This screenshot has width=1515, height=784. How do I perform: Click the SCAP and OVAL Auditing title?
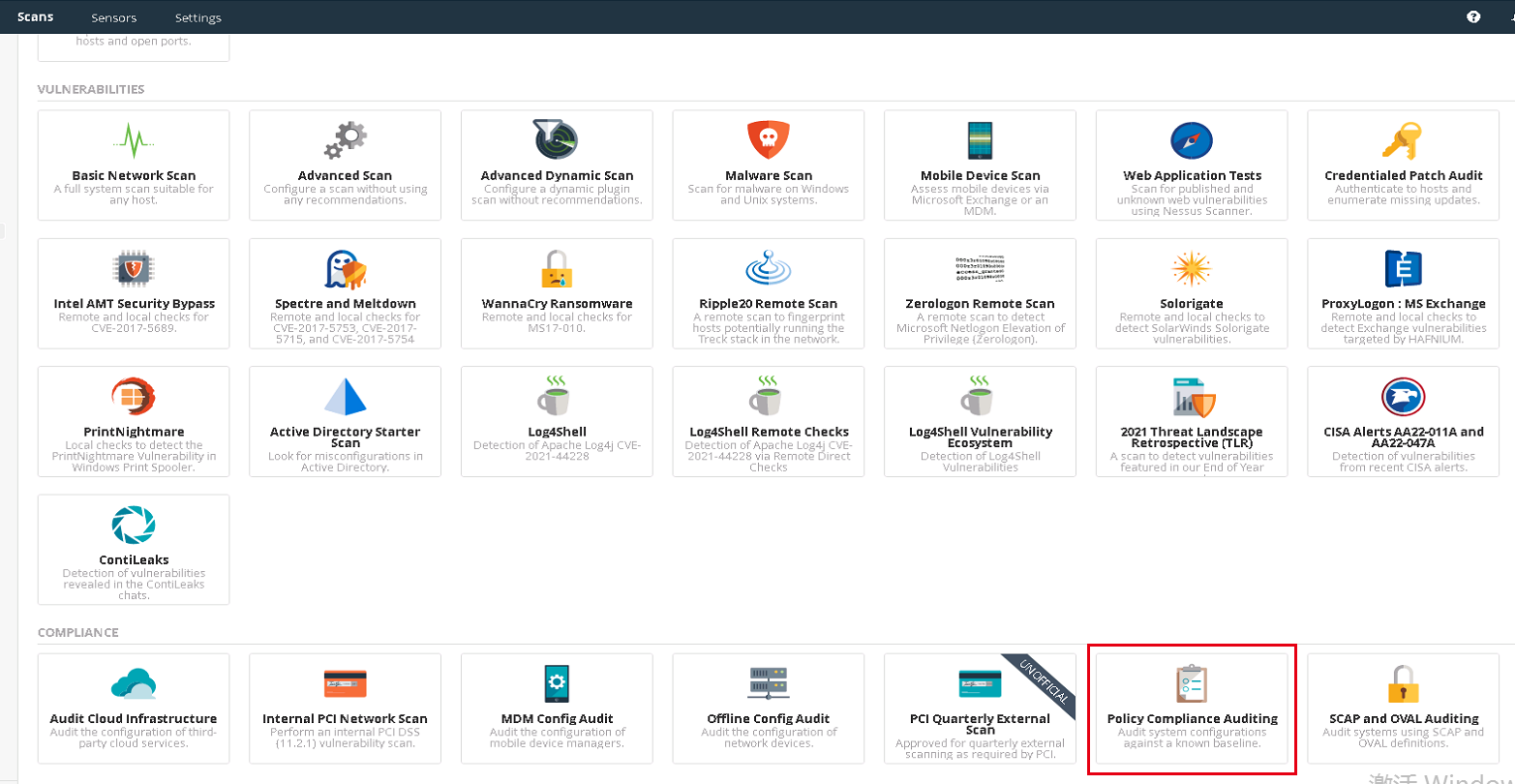pyautogui.click(x=1404, y=718)
